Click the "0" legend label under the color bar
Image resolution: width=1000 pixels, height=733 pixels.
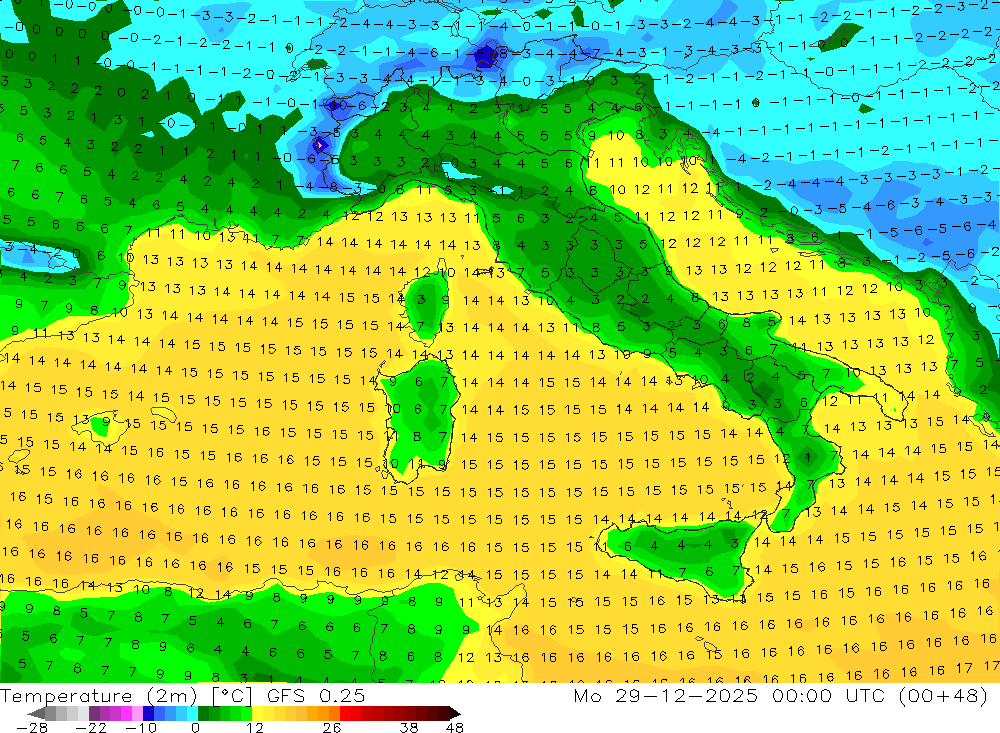coord(195,727)
